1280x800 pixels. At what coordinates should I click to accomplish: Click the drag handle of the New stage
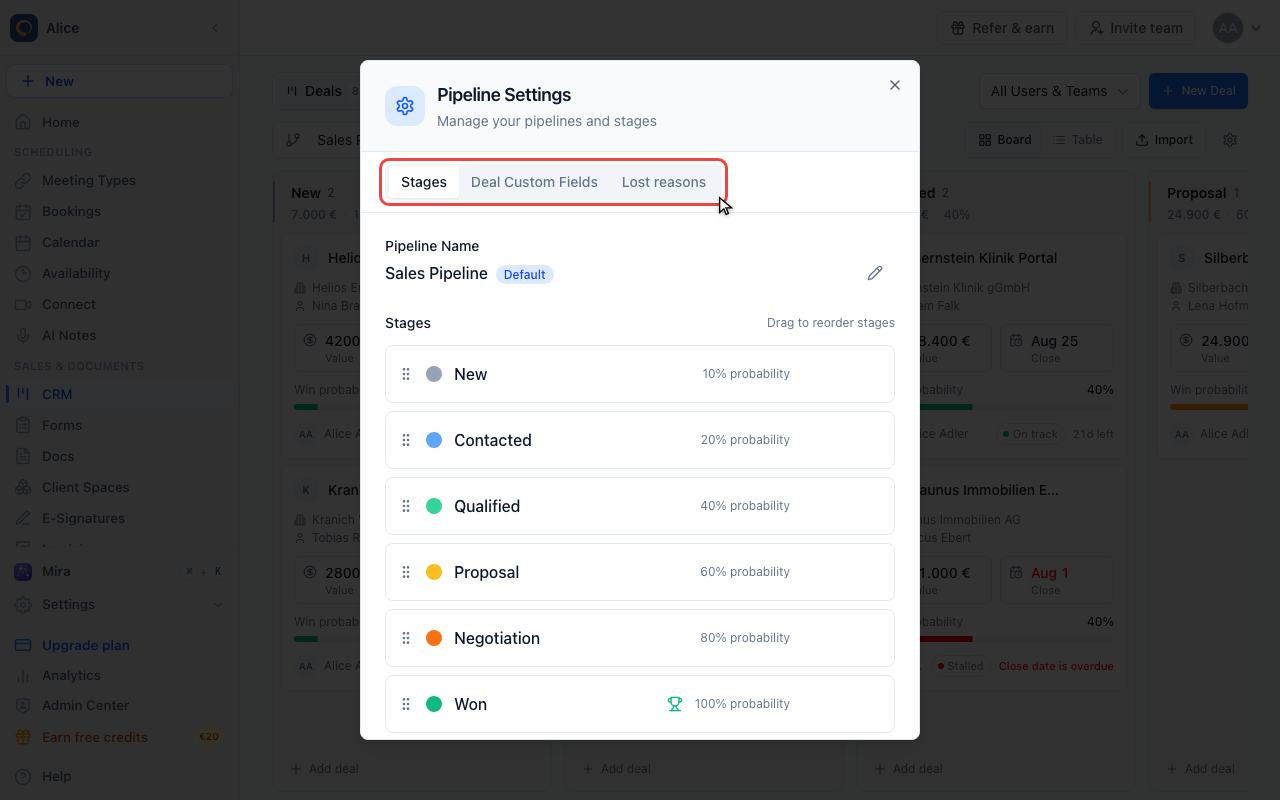pyautogui.click(x=406, y=374)
